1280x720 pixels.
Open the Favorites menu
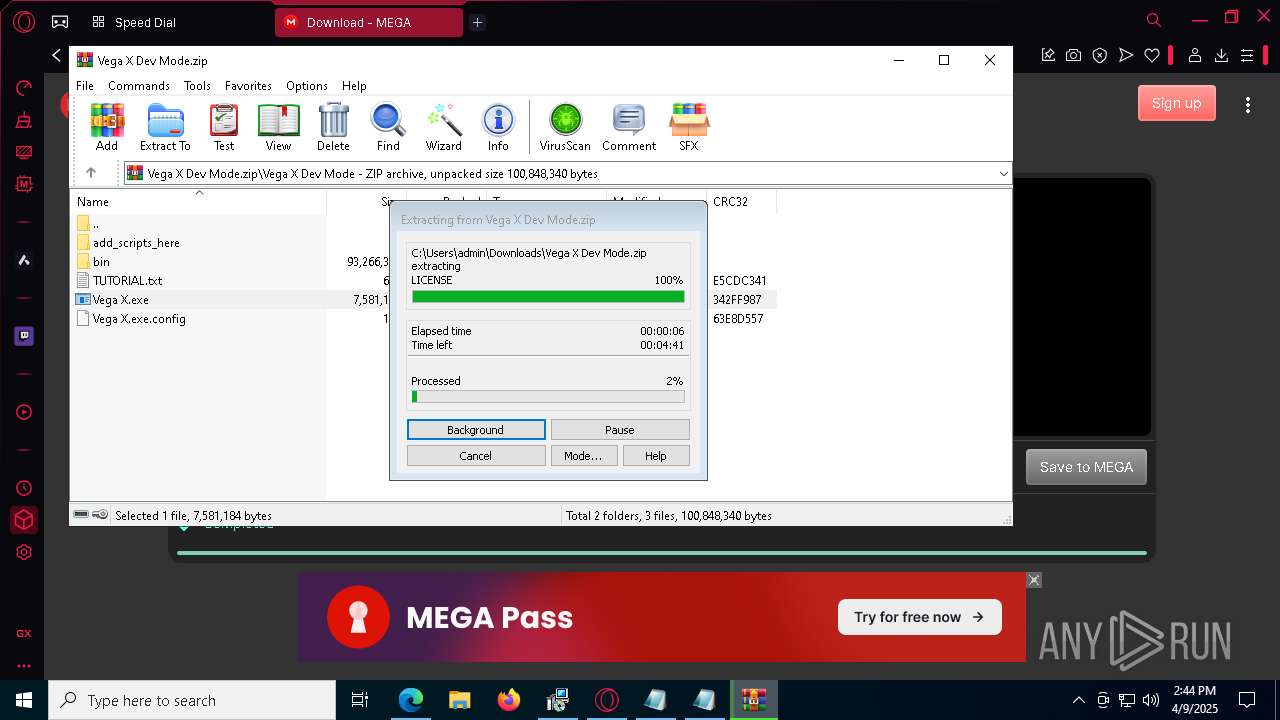pos(248,86)
